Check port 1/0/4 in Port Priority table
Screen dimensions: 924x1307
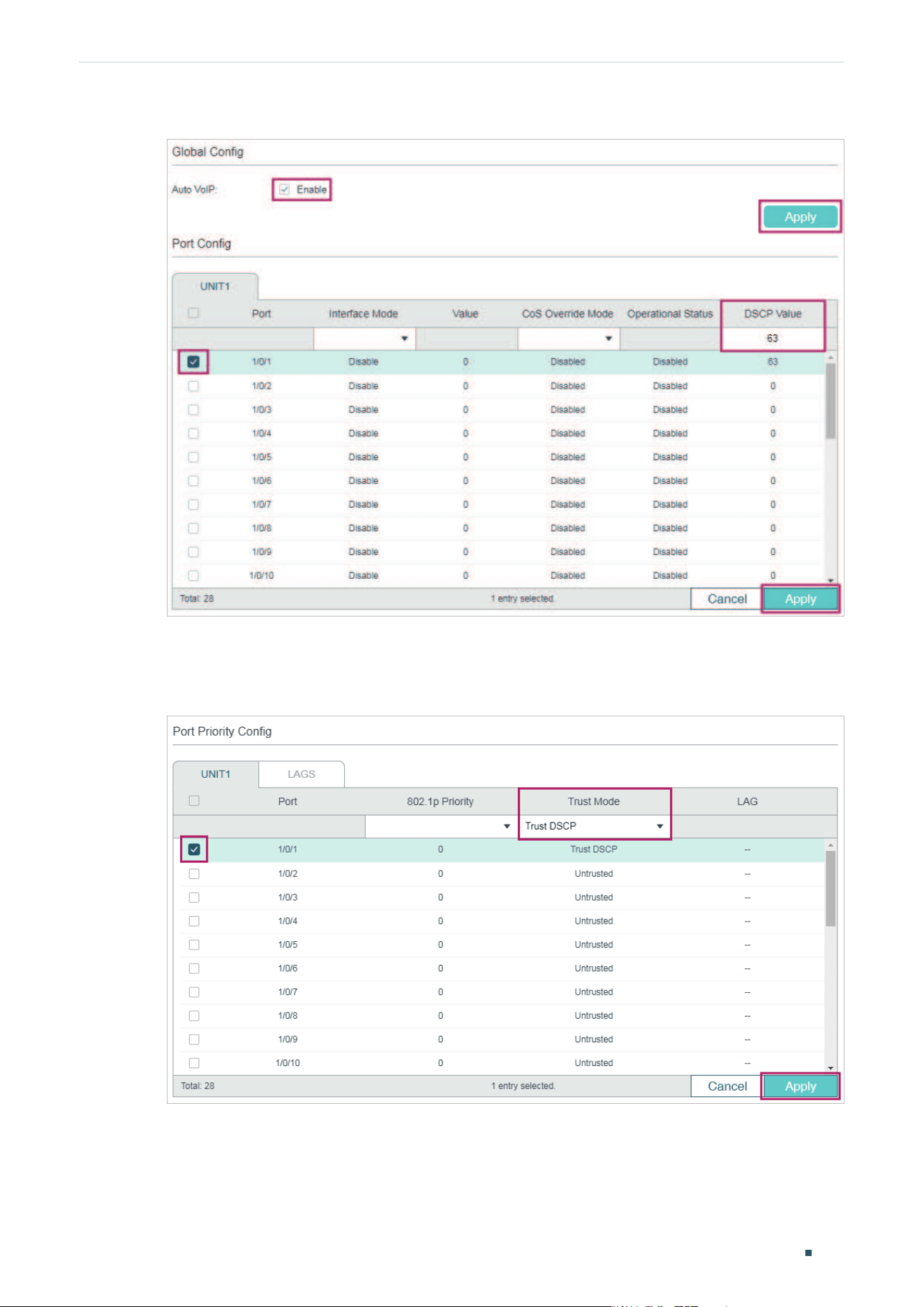[194, 921]
